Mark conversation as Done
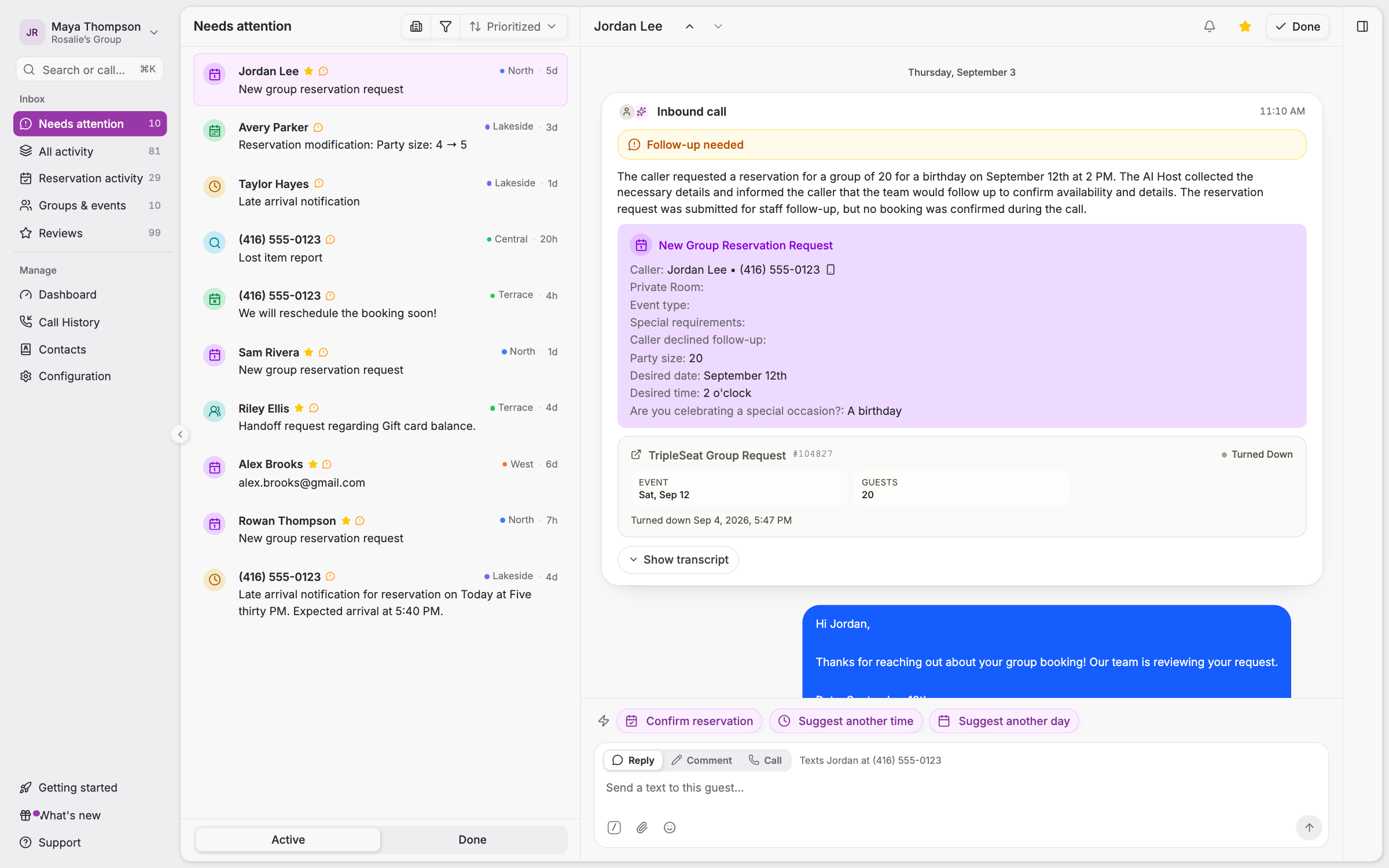 (x=1297, y=27)
